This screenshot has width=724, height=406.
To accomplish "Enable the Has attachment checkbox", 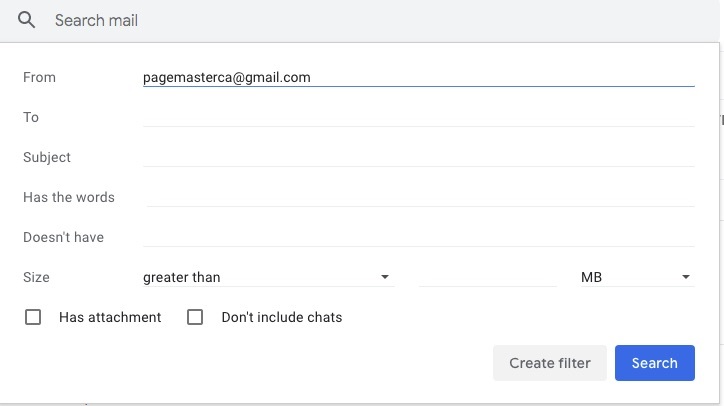I will (33, 317).
